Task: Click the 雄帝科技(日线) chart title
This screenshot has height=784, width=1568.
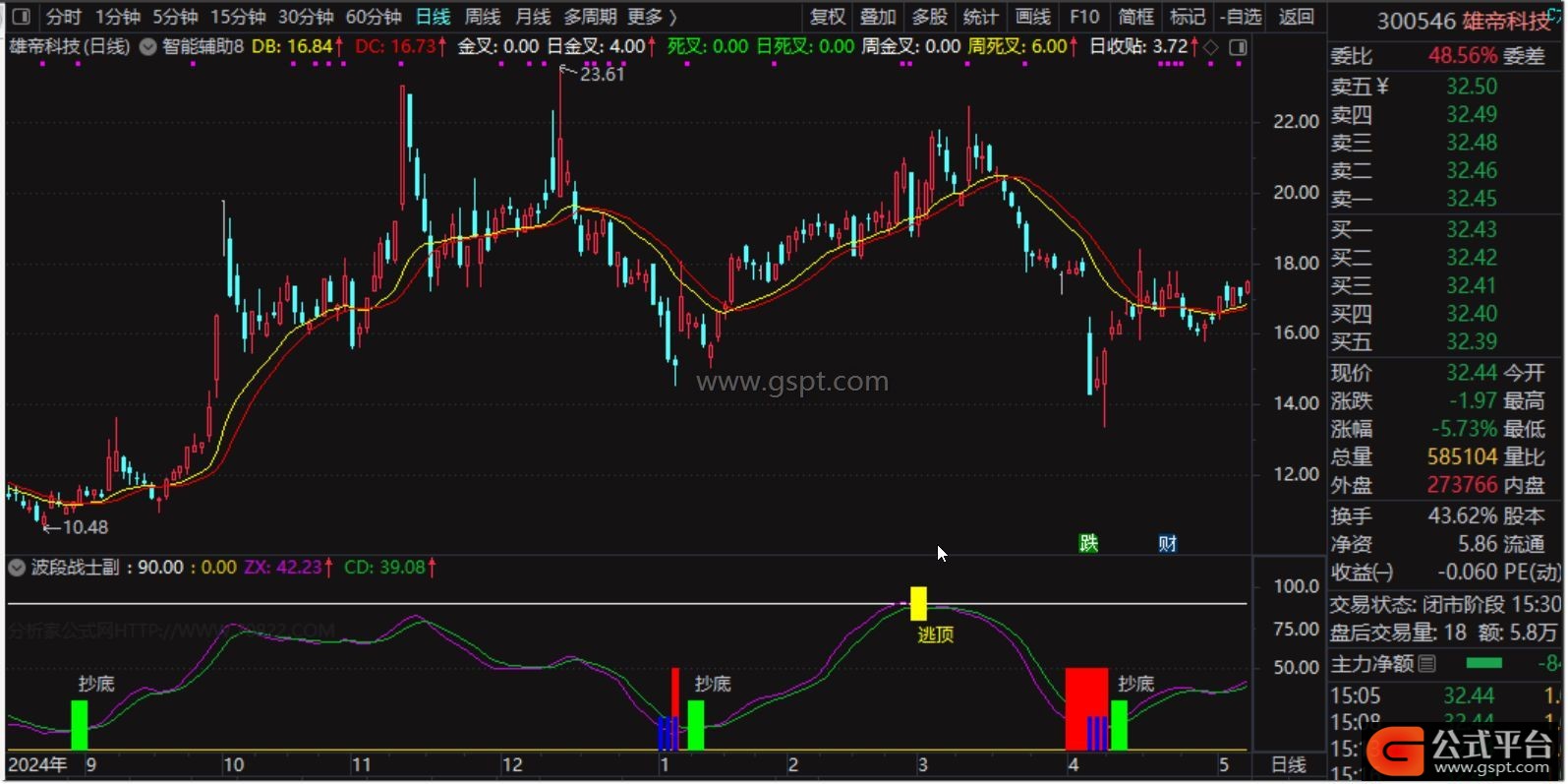Action: coord(70,46)
